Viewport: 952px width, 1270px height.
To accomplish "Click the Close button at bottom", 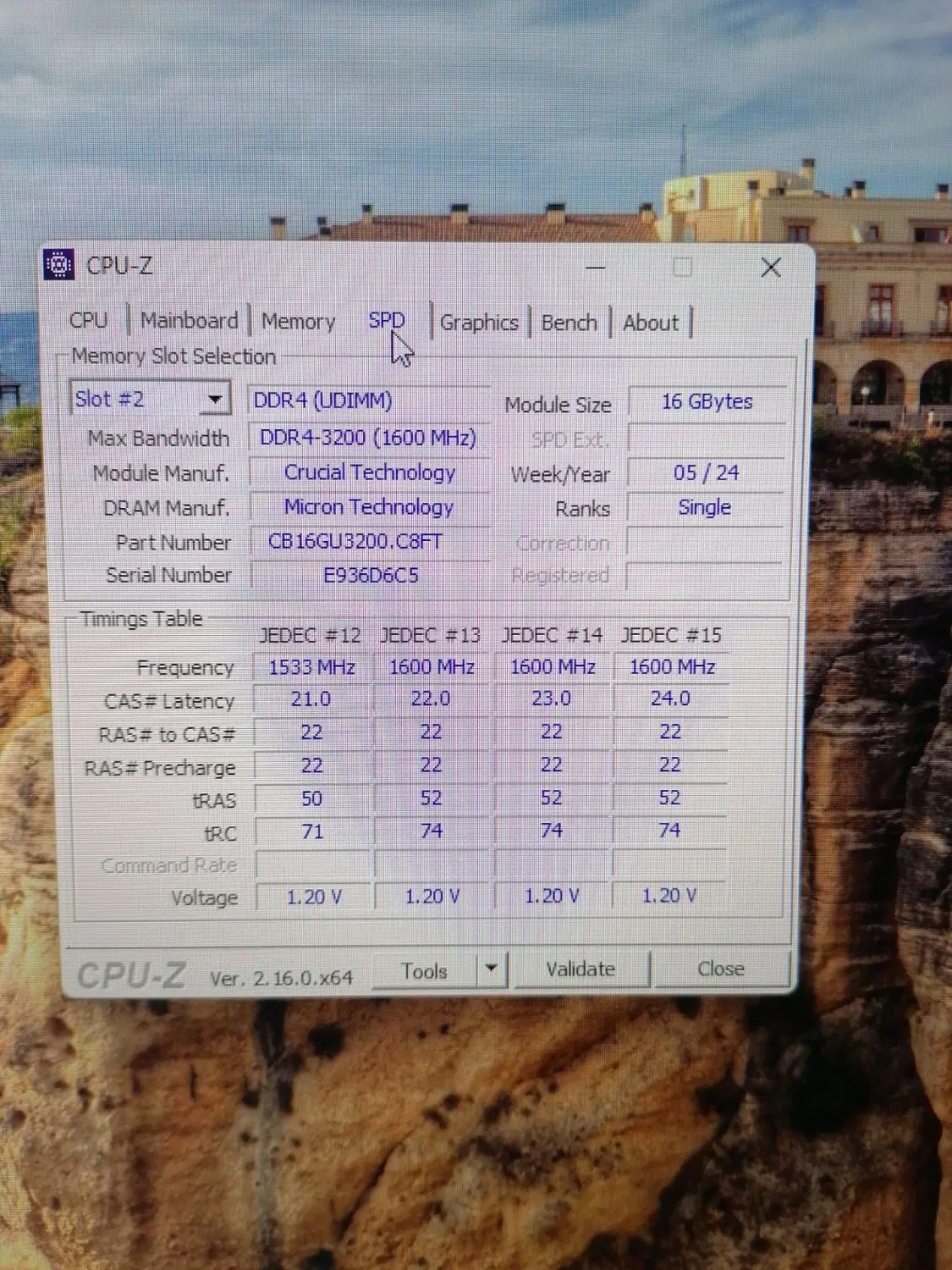I will (x=721, y=968).
